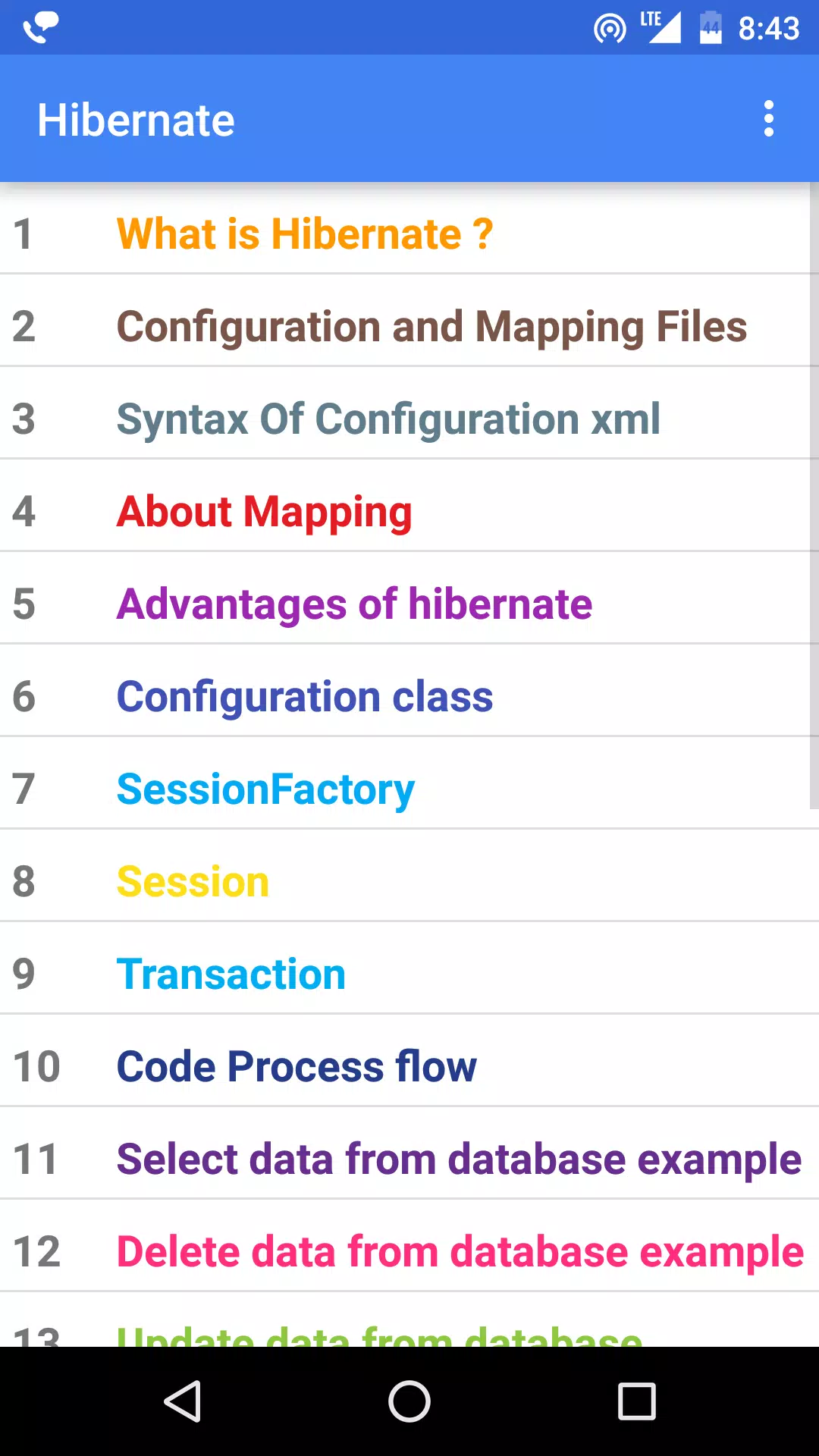This screenshot has width=819, height=1456.
Task: Tap the hotspot status icon
Action: click(x=610, y=29)
